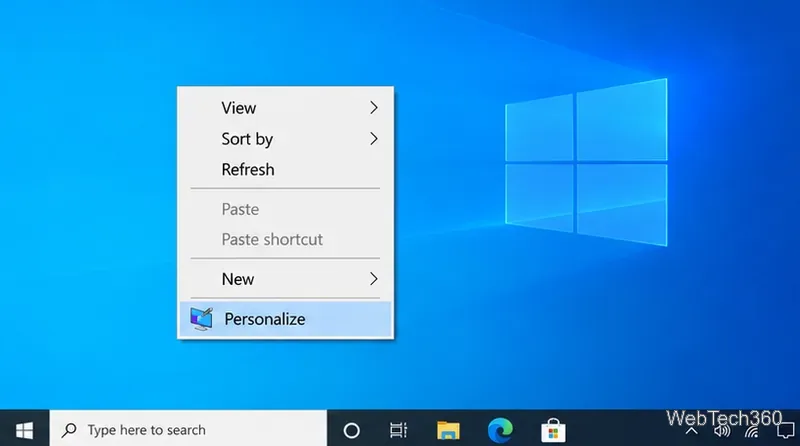Open Cortana from the taskbar circle icon
The image size is (800, 446).
coord(352,430)
